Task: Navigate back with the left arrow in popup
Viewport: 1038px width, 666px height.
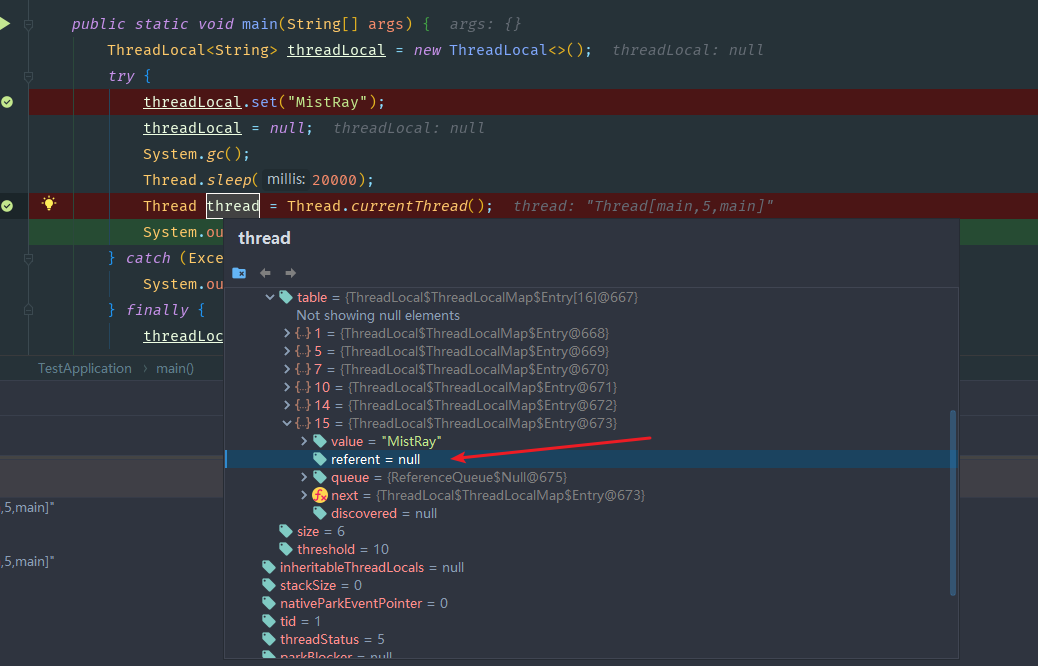Action: (265, 273)
